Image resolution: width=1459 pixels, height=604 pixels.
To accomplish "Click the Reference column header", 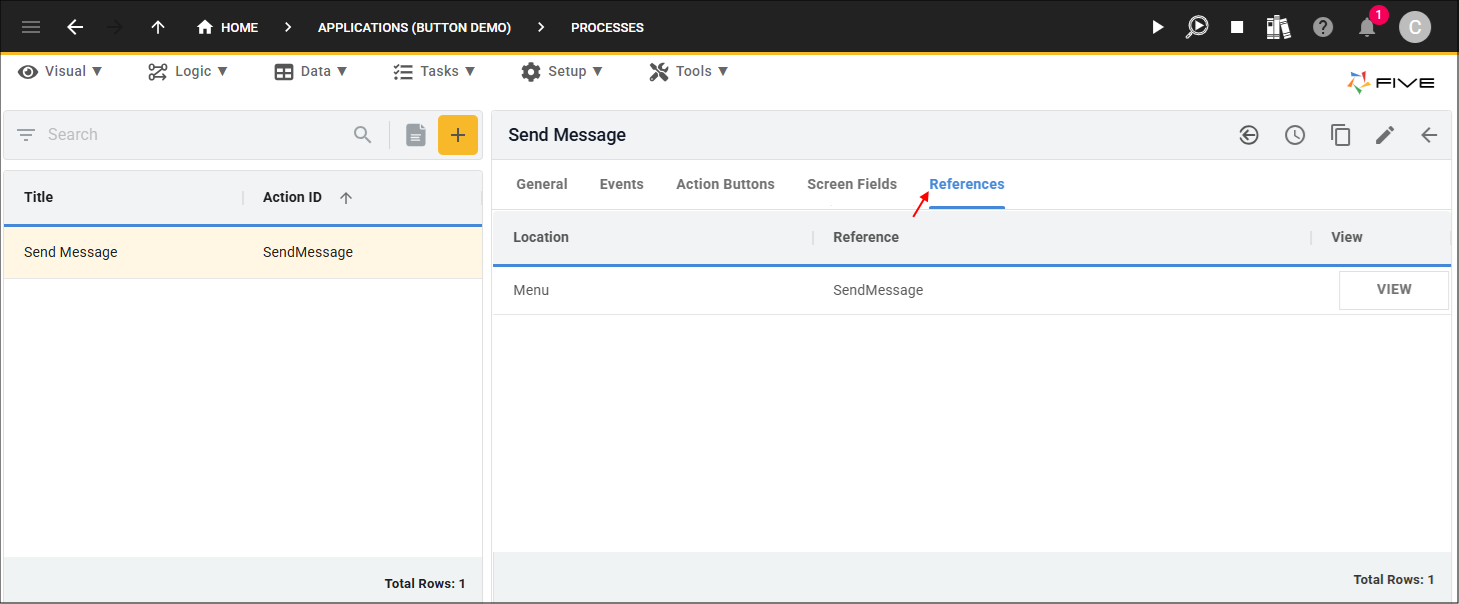I will (x=866, y=237).
